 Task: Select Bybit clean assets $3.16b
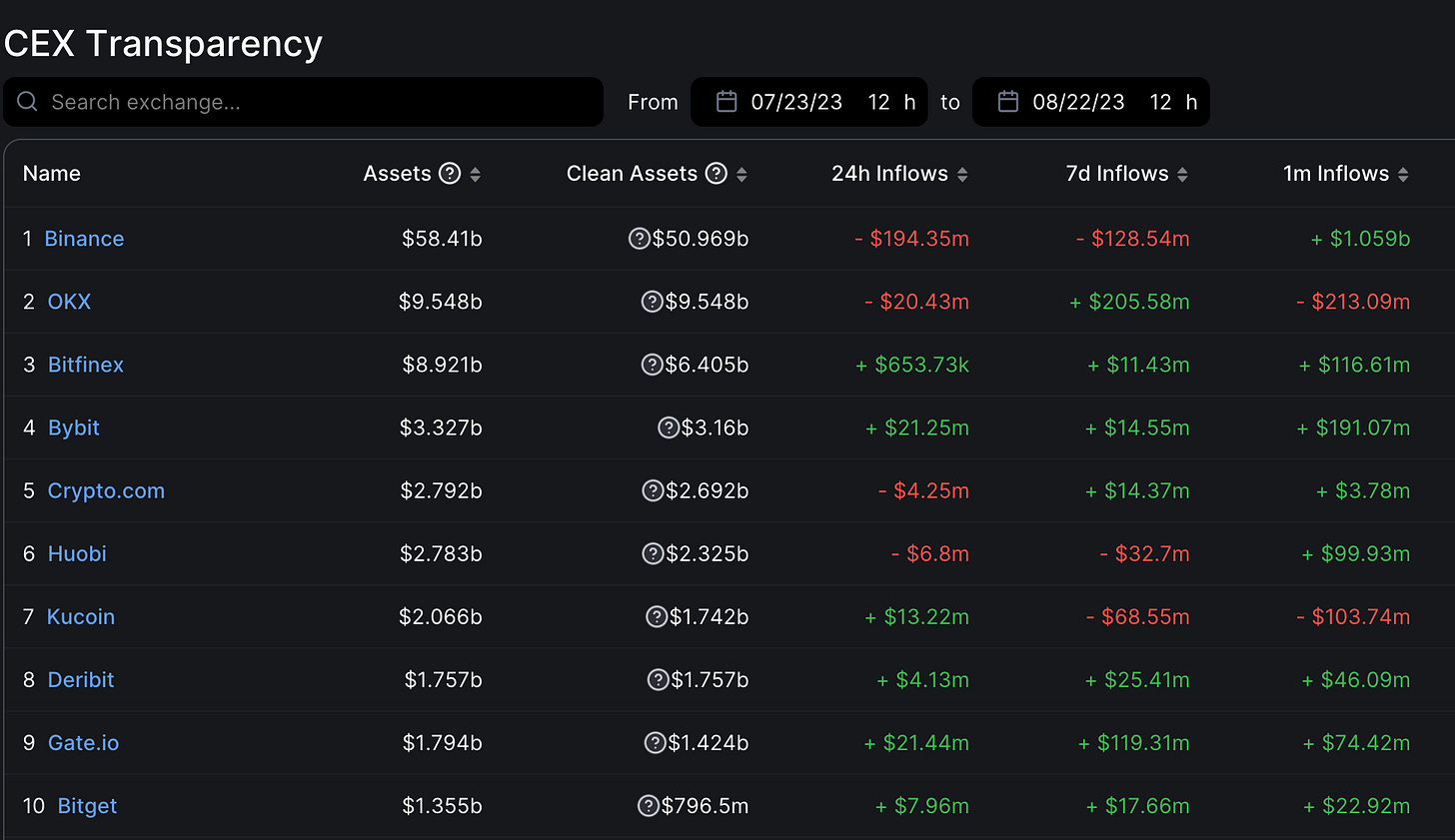(x=715, y=427)
